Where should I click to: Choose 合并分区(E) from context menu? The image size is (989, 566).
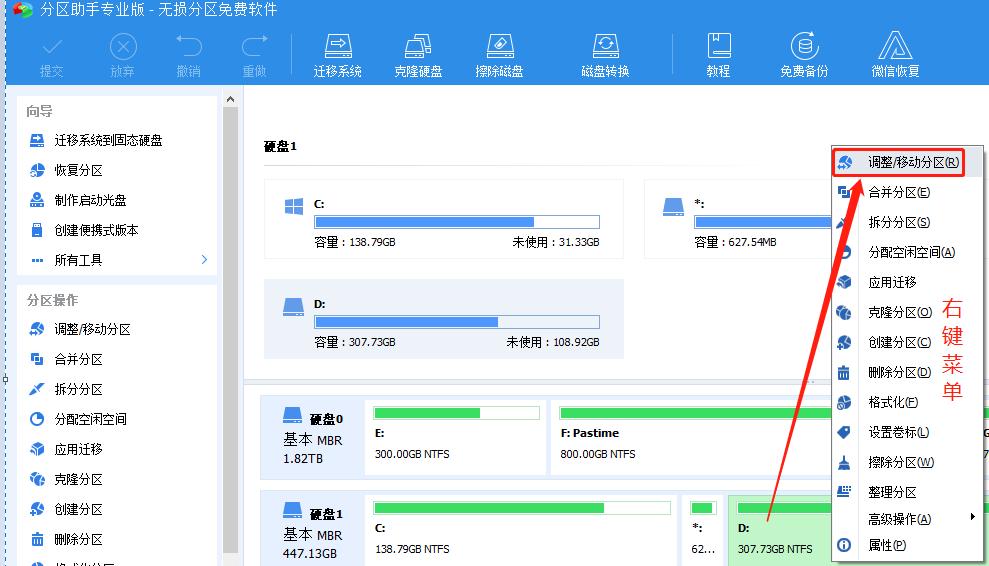907,192
